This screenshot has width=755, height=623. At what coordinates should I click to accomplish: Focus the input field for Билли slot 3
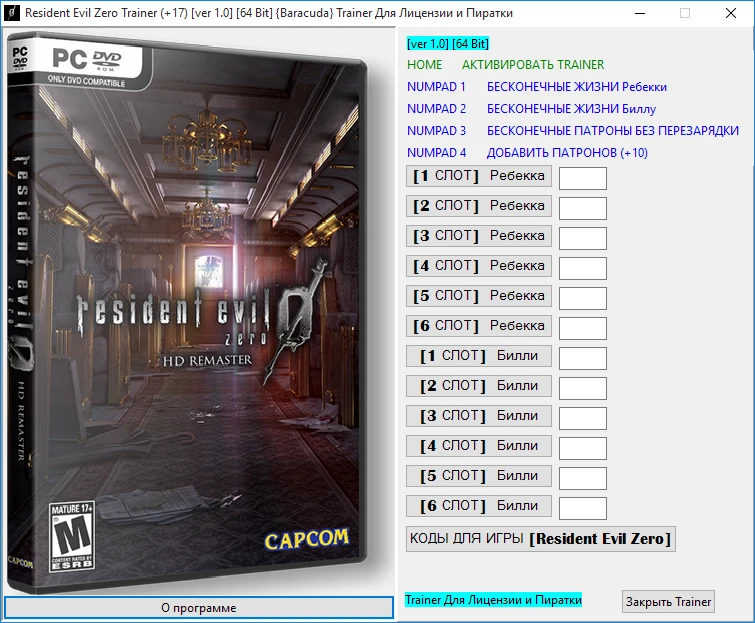[x=583, y=418]
